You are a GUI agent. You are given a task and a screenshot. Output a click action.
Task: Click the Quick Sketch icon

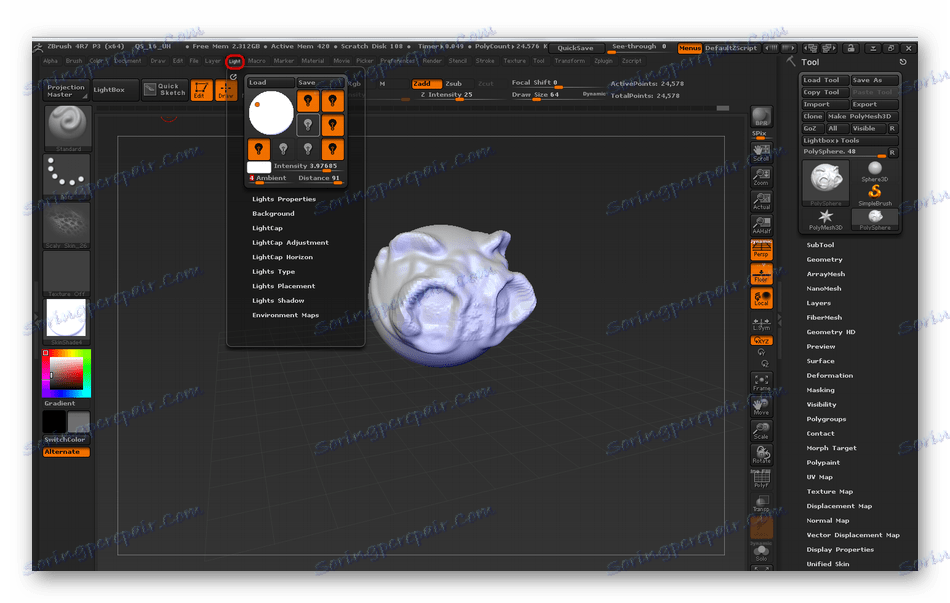point(165,90)
